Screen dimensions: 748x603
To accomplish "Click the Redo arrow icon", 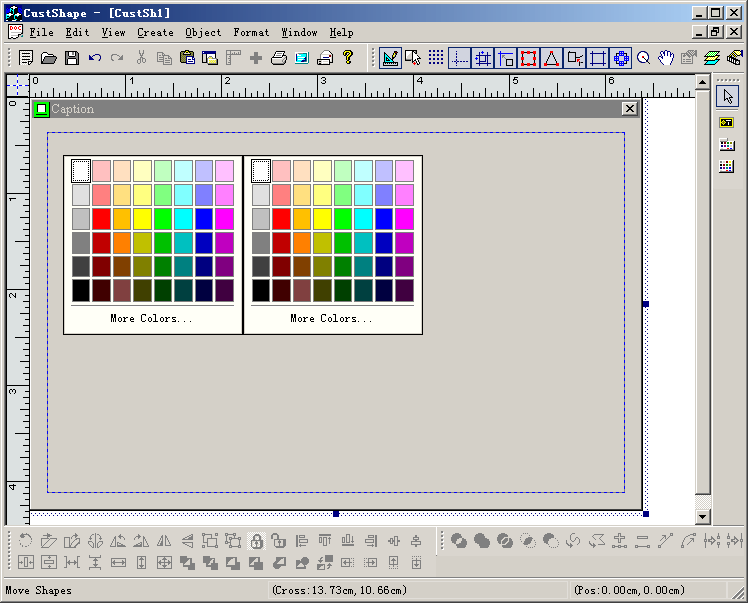I will tap(117, 58).
